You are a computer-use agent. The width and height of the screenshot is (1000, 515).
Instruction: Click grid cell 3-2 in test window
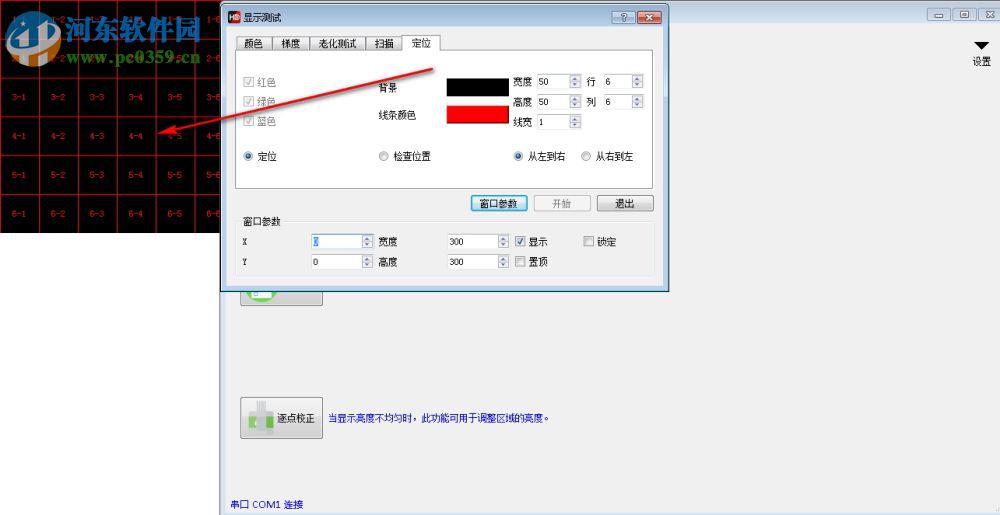58,97
